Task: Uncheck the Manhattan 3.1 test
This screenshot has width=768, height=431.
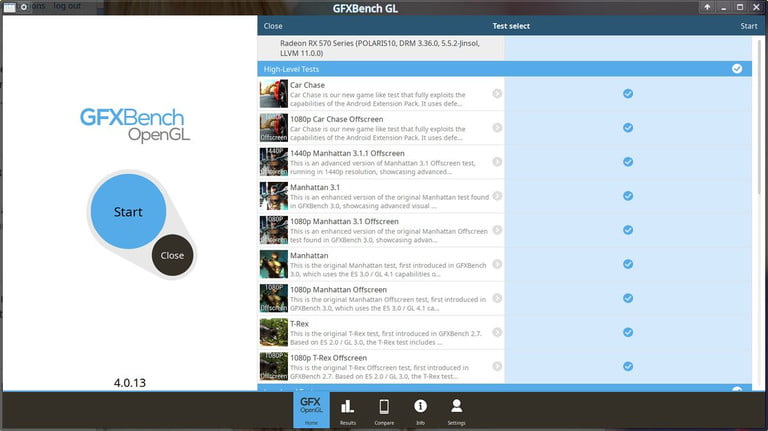Action: (x=628, y=196)
